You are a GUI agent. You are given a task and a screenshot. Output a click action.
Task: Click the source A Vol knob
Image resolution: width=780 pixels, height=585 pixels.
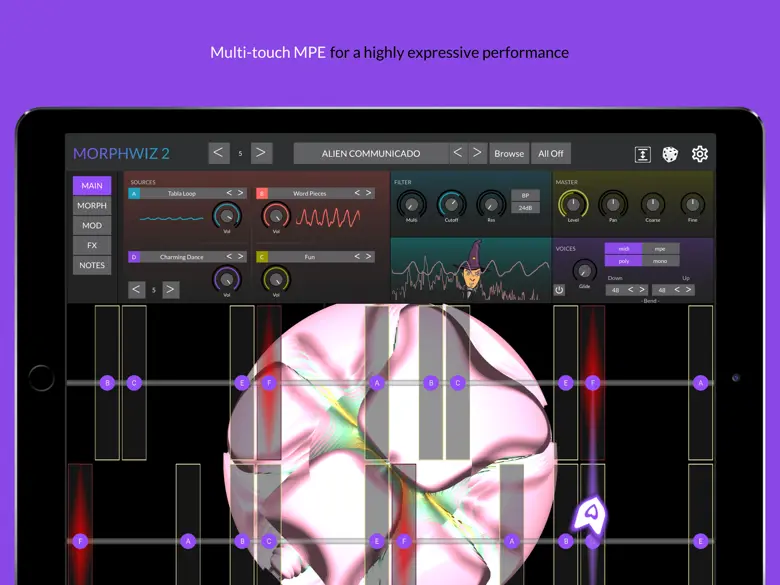pyautogui.click(x=227, y=215)
